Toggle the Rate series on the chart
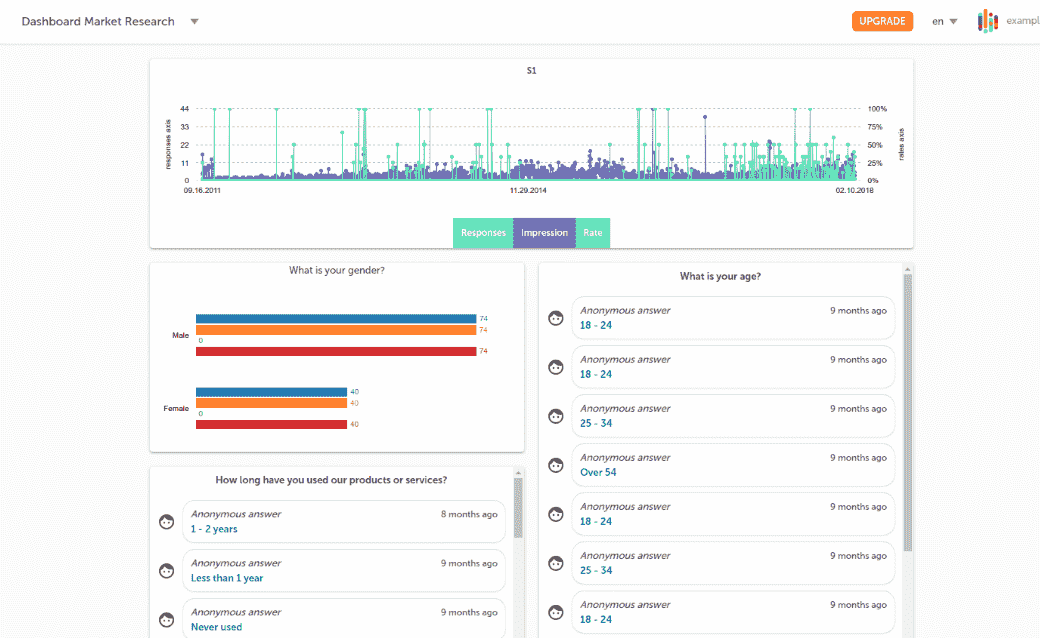The width and height of the screenshot is (1040, 638). pos(593,233)
